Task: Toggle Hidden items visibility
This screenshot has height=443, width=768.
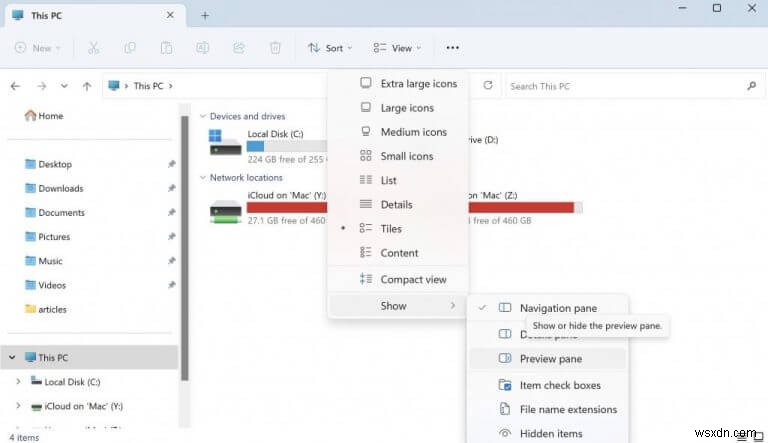Action: (547, 433)
